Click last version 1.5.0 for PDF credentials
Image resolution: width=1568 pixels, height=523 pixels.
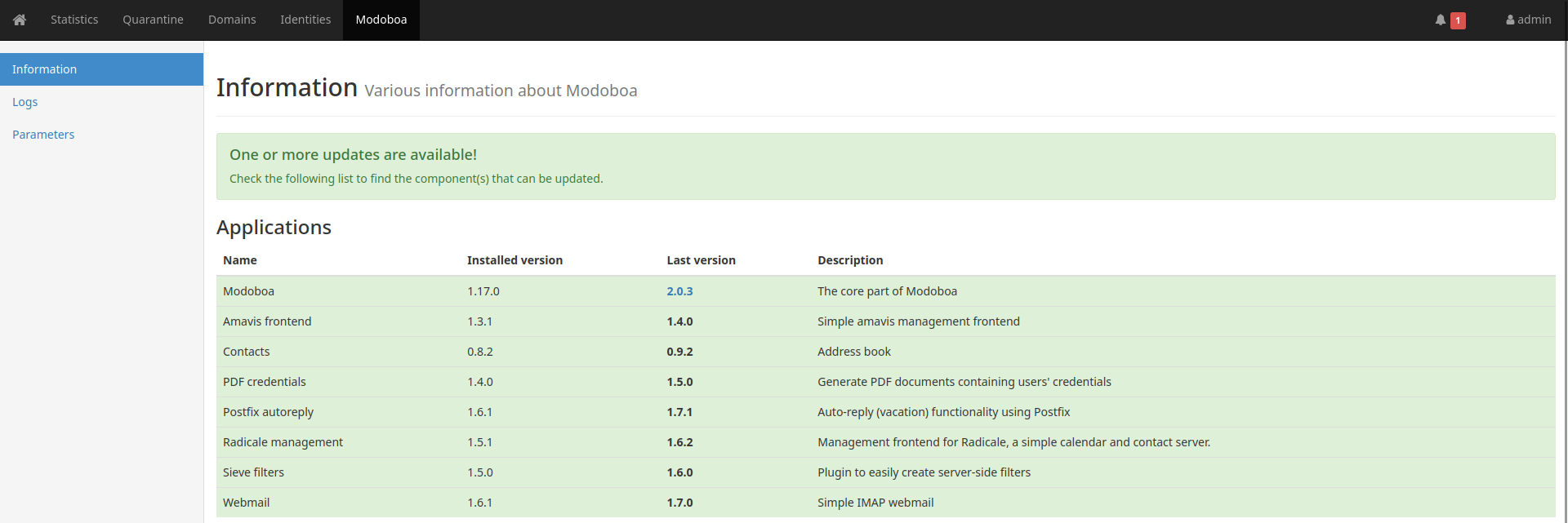[x=679, y=382]
